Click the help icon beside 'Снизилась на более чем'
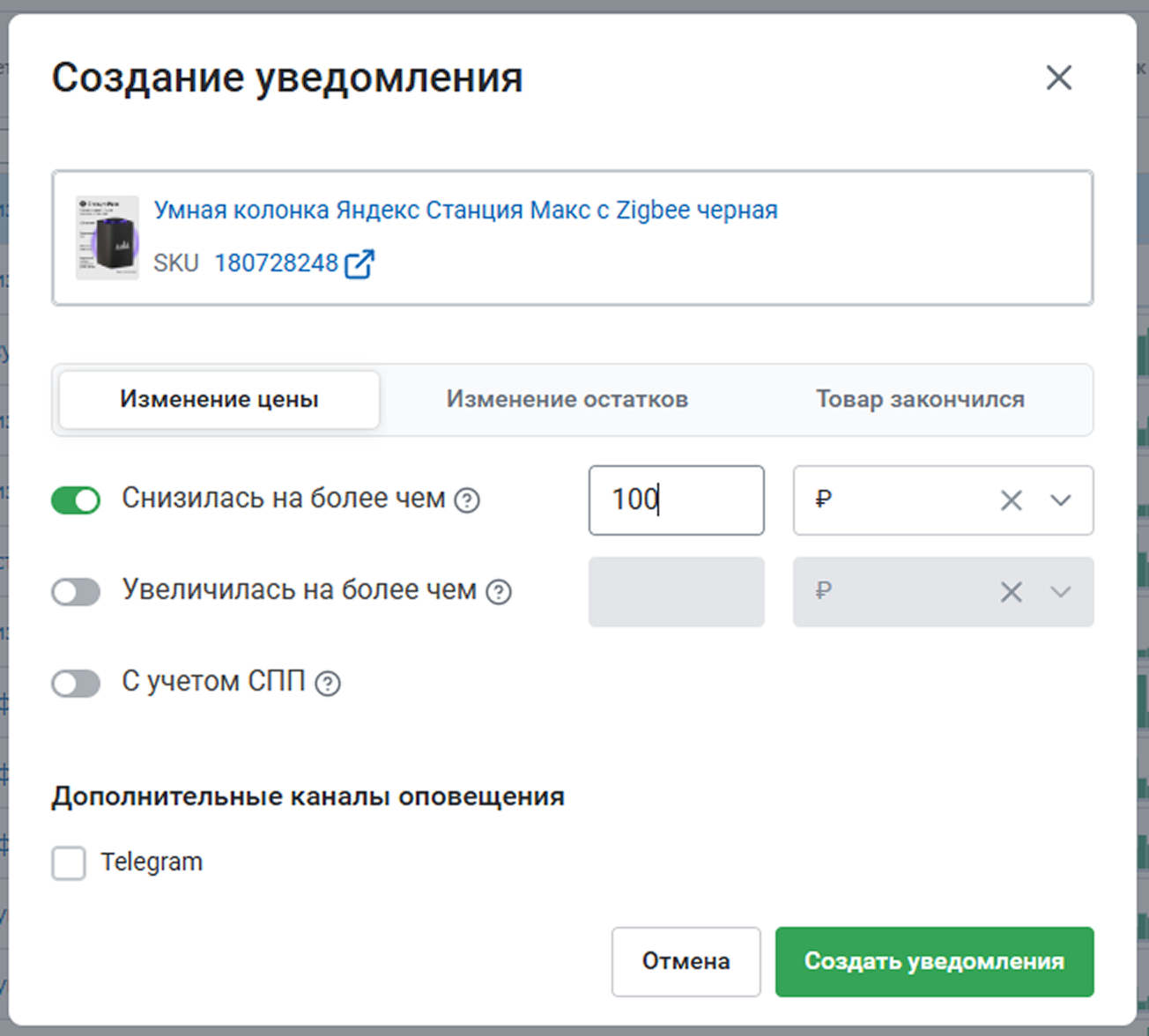Image resolution: width=1149 pixels, height=1036 pixels. pyautogui.click(x=467, y=500)
